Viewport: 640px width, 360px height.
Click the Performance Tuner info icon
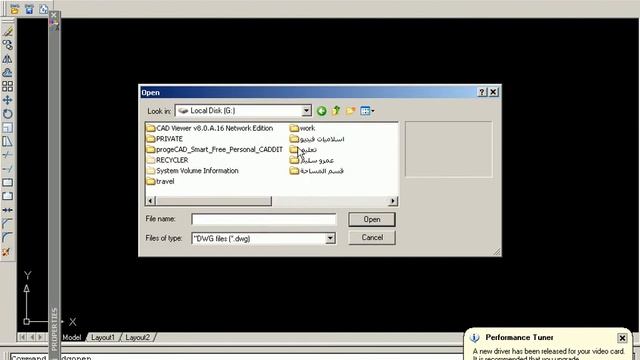tap(474, 338)
